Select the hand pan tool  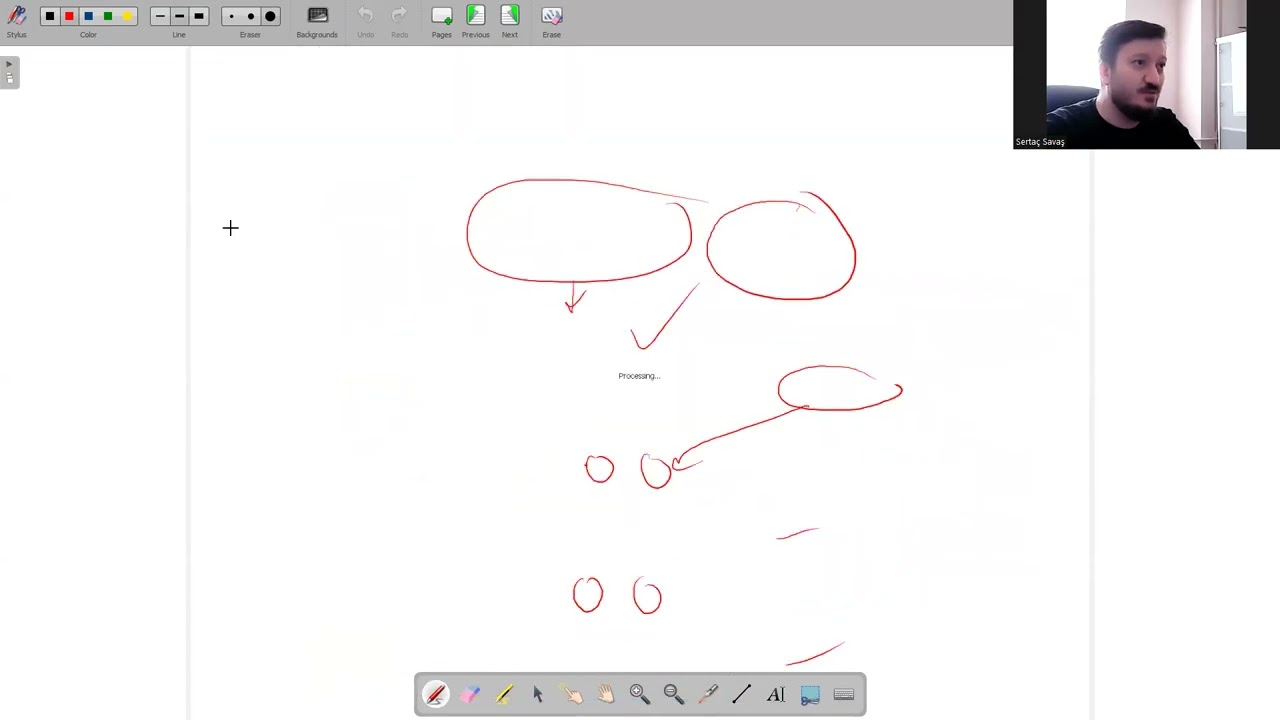606,695
